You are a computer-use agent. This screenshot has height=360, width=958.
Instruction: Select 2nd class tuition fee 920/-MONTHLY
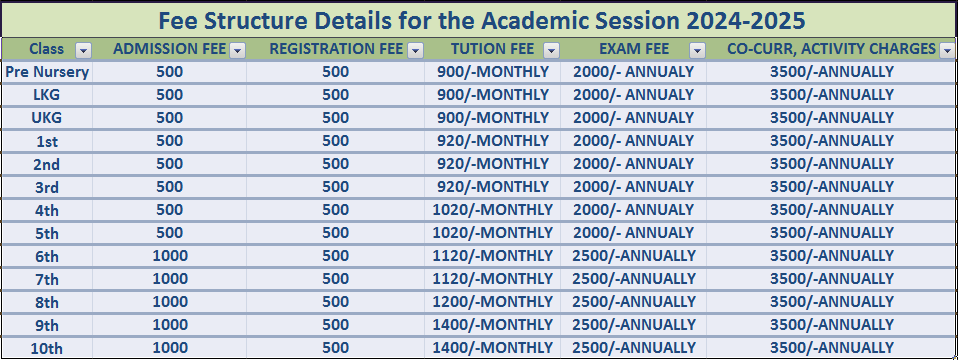[x=492, y=164]
